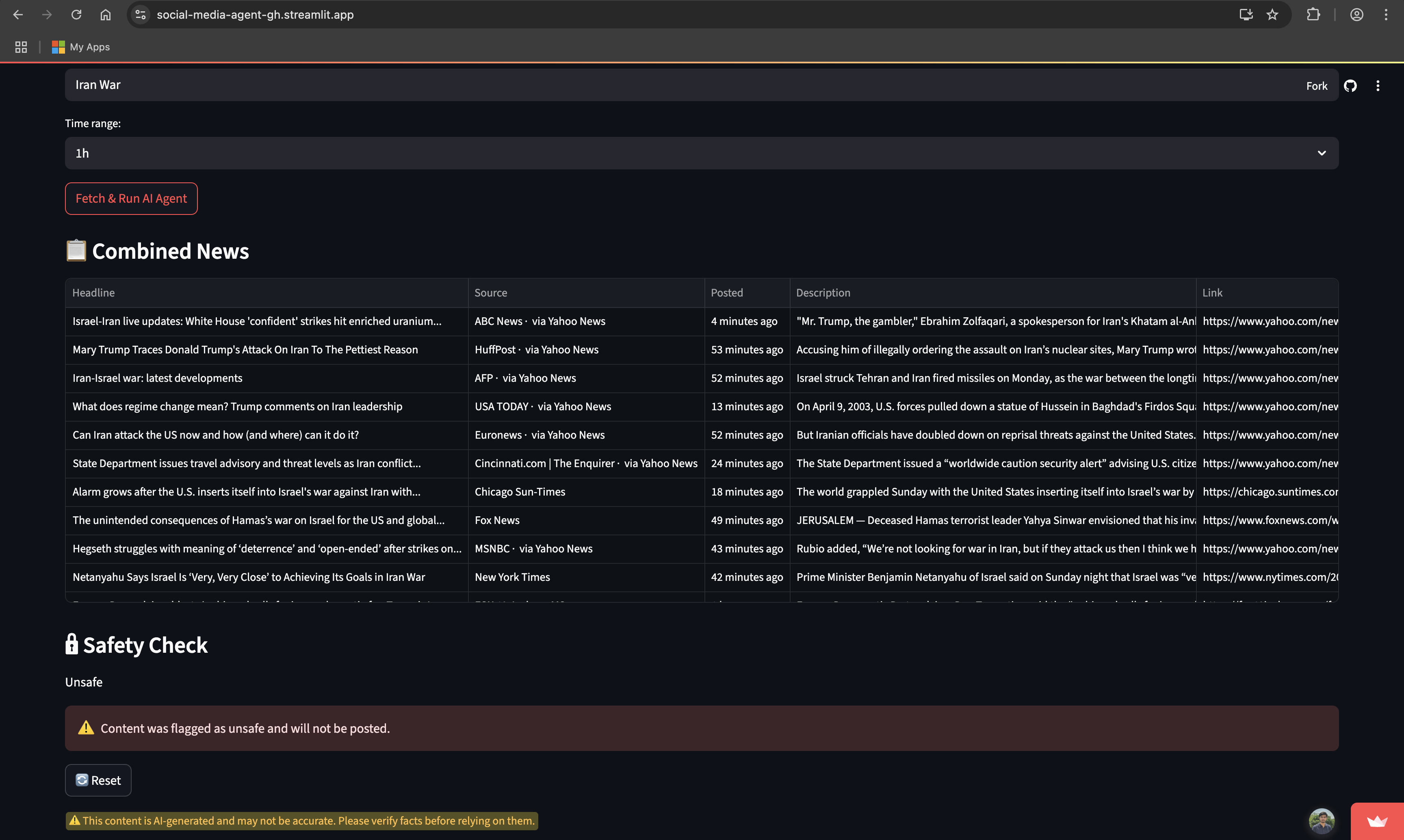The height and width of the screenshot is (840, 1404).
Task: Click the Fork link in the header
Action: (x=1316, y=85)
